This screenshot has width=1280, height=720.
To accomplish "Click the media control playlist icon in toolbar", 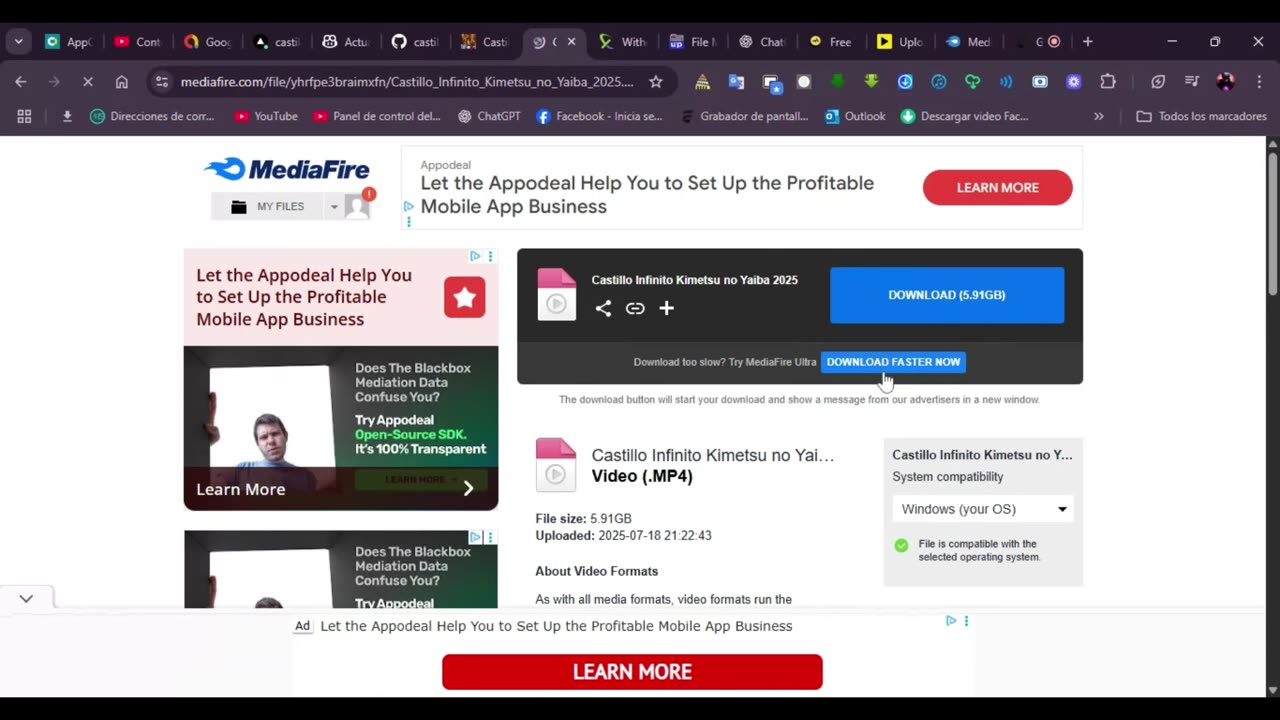I will [1192, 82].
